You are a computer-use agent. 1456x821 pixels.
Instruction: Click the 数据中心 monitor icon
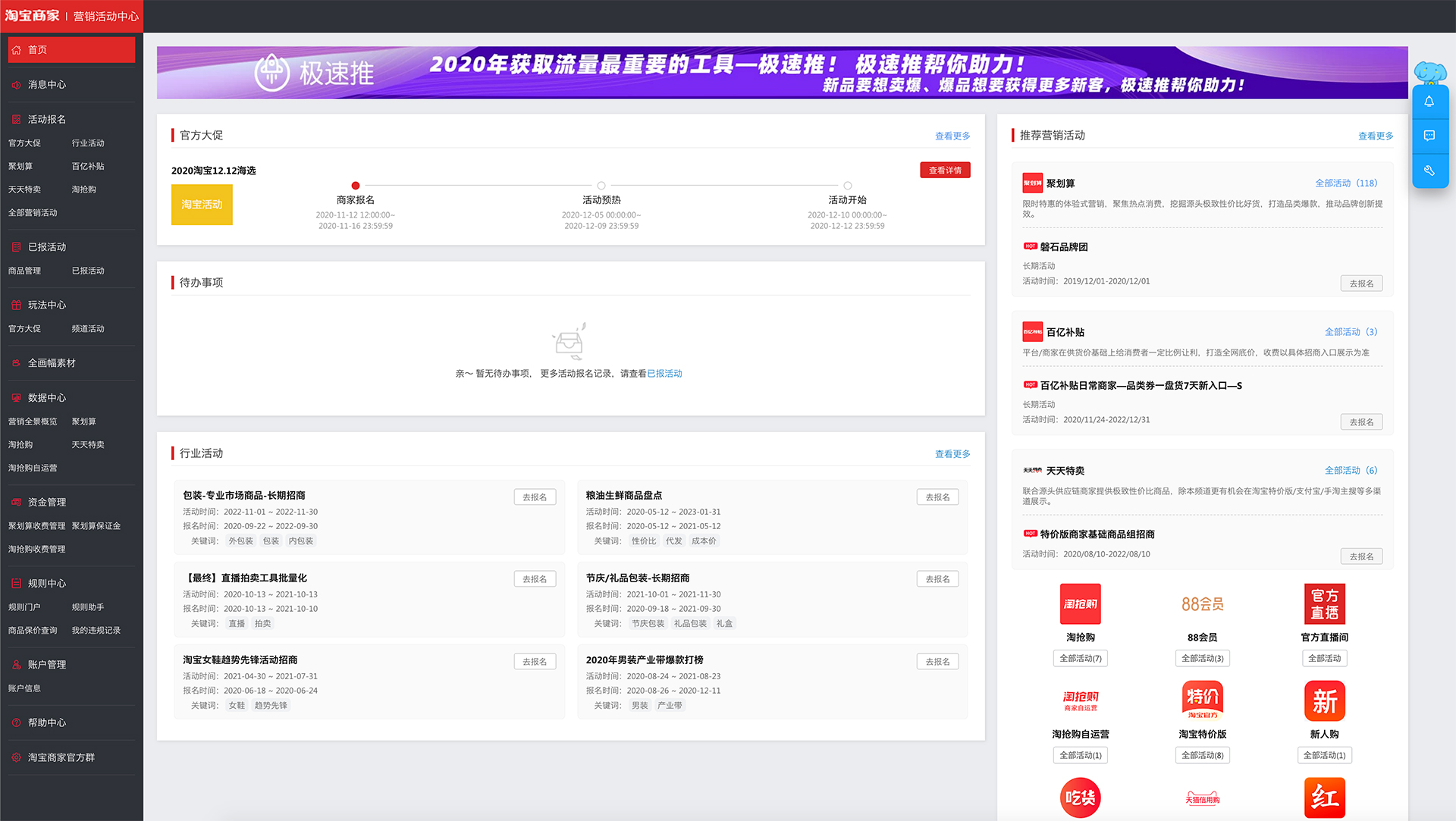pyautogui.click(x=16, y=398)
